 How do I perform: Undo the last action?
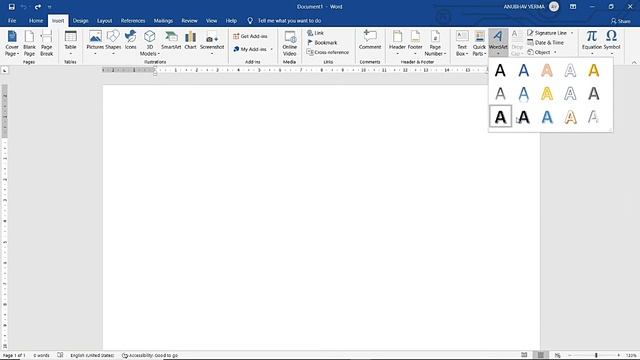click(x=24, y=7)
